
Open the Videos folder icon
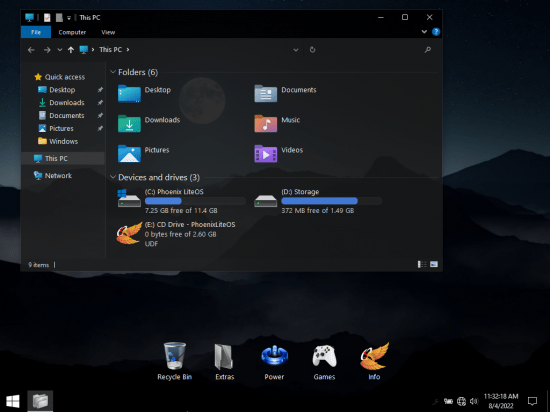pyautogui.click(x=266, y=154)
